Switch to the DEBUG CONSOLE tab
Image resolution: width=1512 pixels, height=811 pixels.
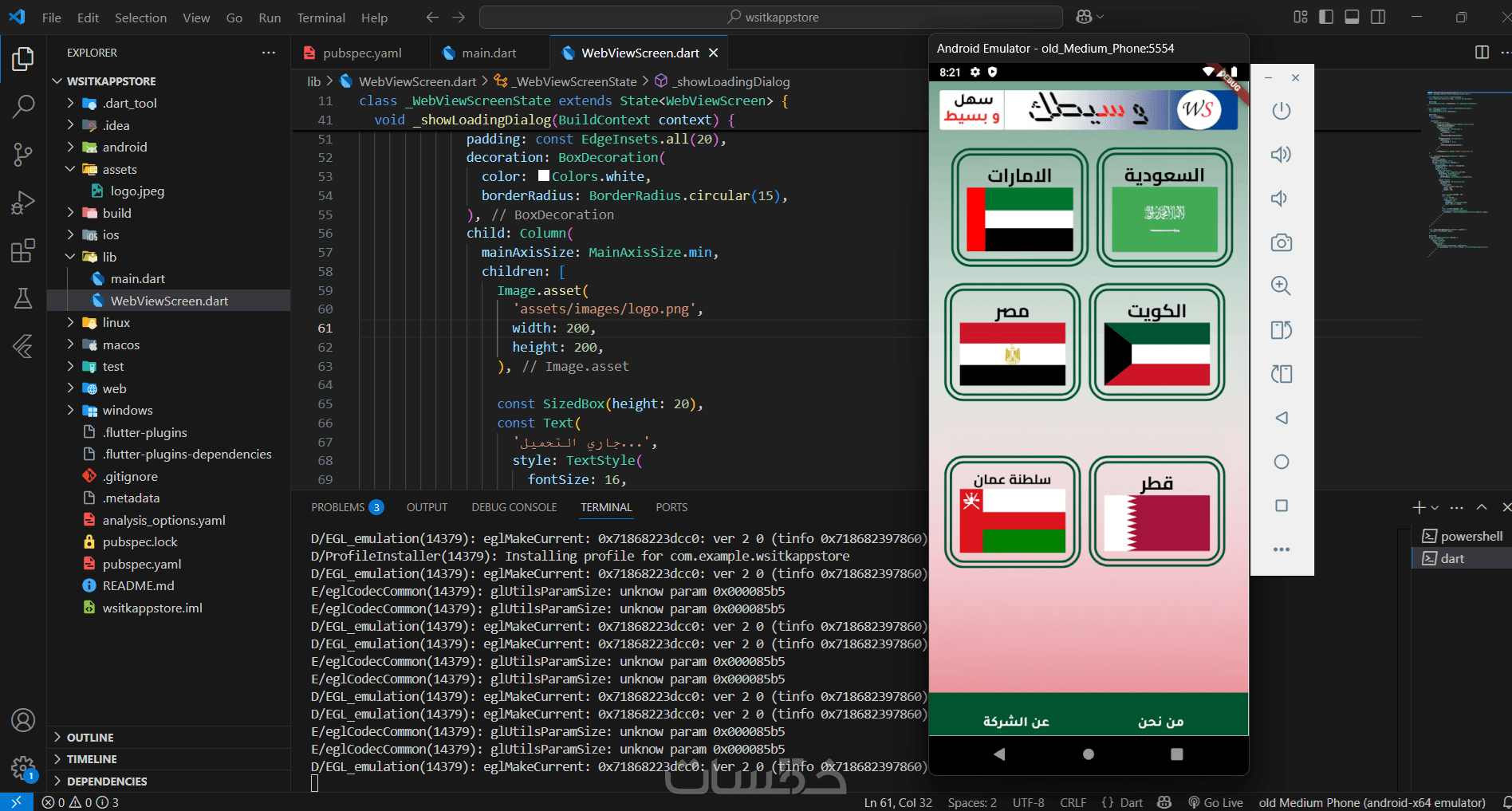coord(514,507)
